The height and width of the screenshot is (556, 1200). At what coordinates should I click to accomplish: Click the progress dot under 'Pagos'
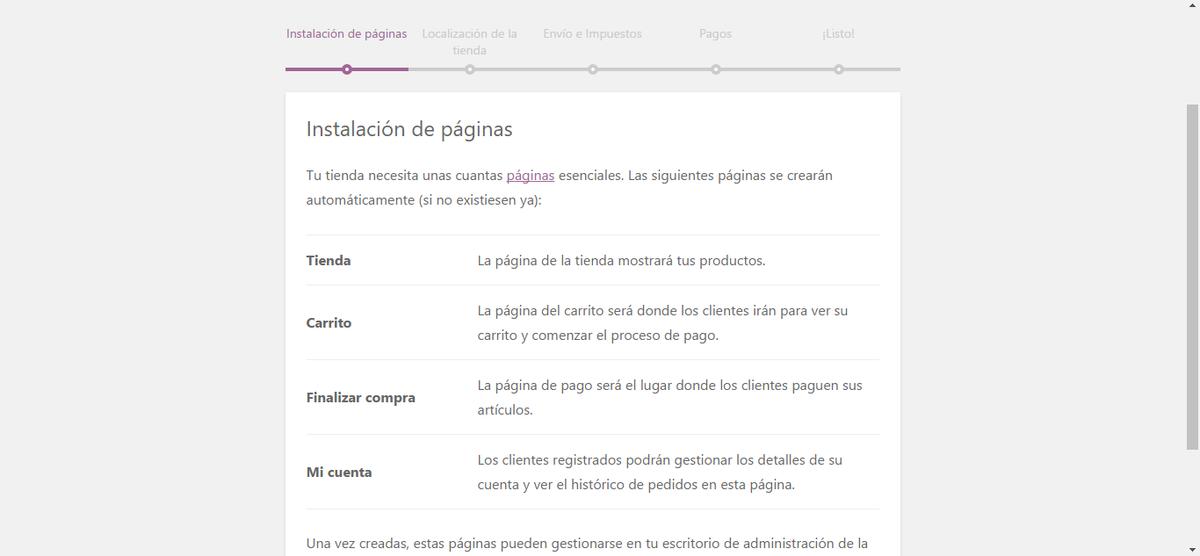(716, 69)
